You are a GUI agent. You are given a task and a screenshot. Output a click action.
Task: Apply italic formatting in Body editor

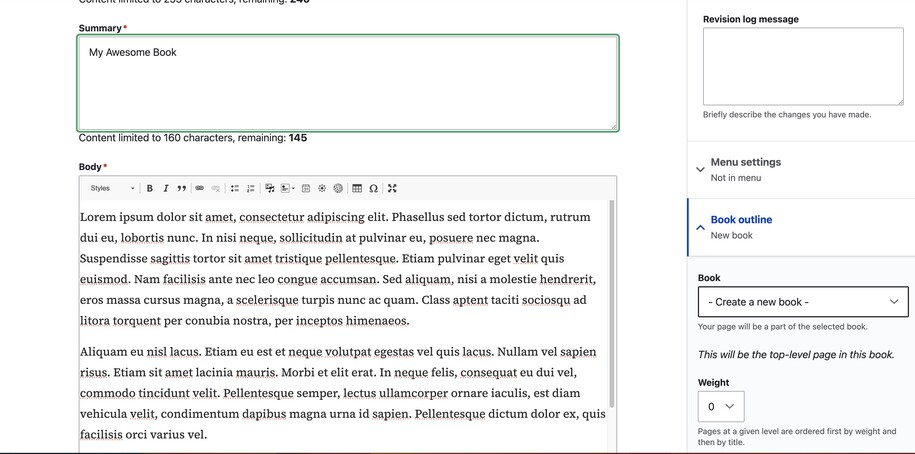(166, 188)
